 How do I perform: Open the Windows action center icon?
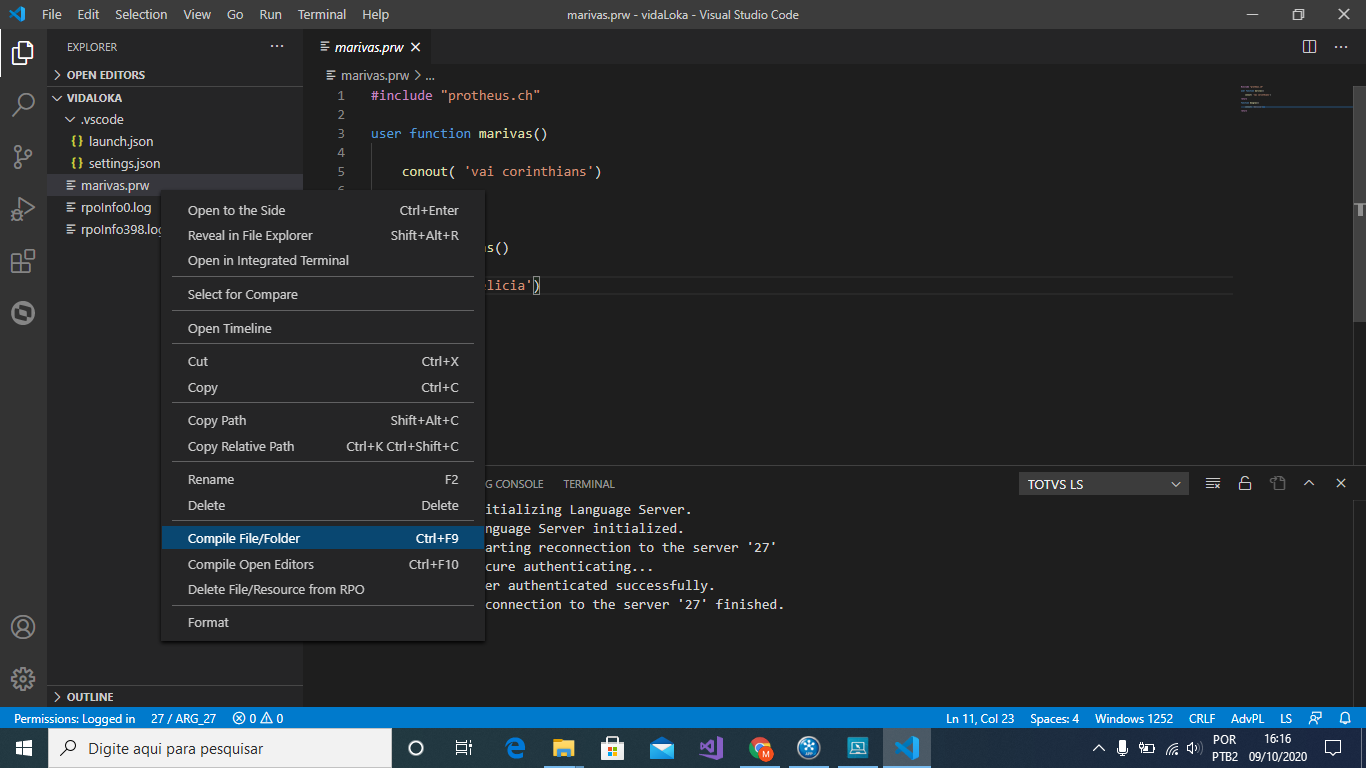click(x=1332, y=748)
